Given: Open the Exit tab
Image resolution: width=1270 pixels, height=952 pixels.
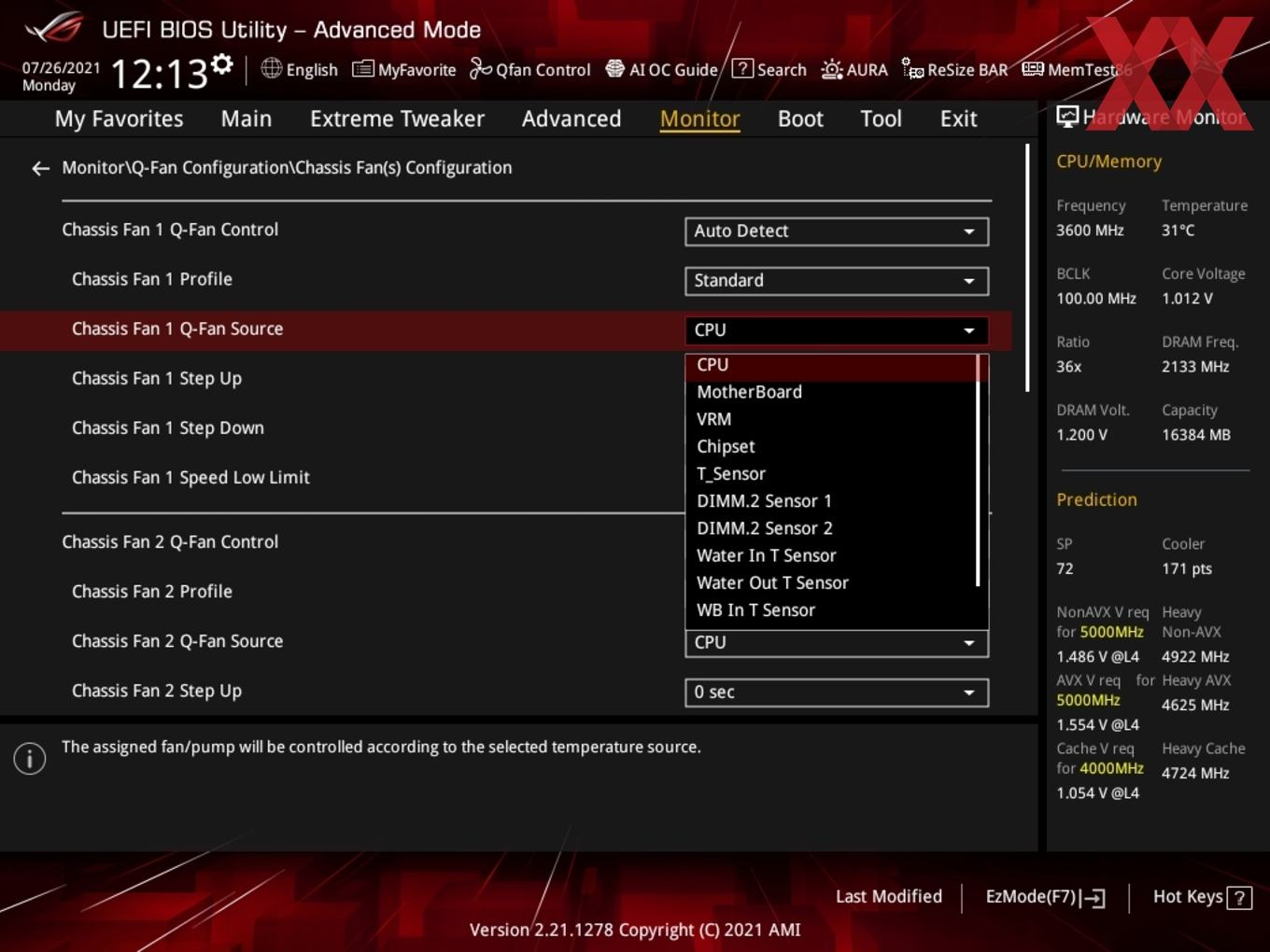Looking at the screenshot, I should (959, 119).
